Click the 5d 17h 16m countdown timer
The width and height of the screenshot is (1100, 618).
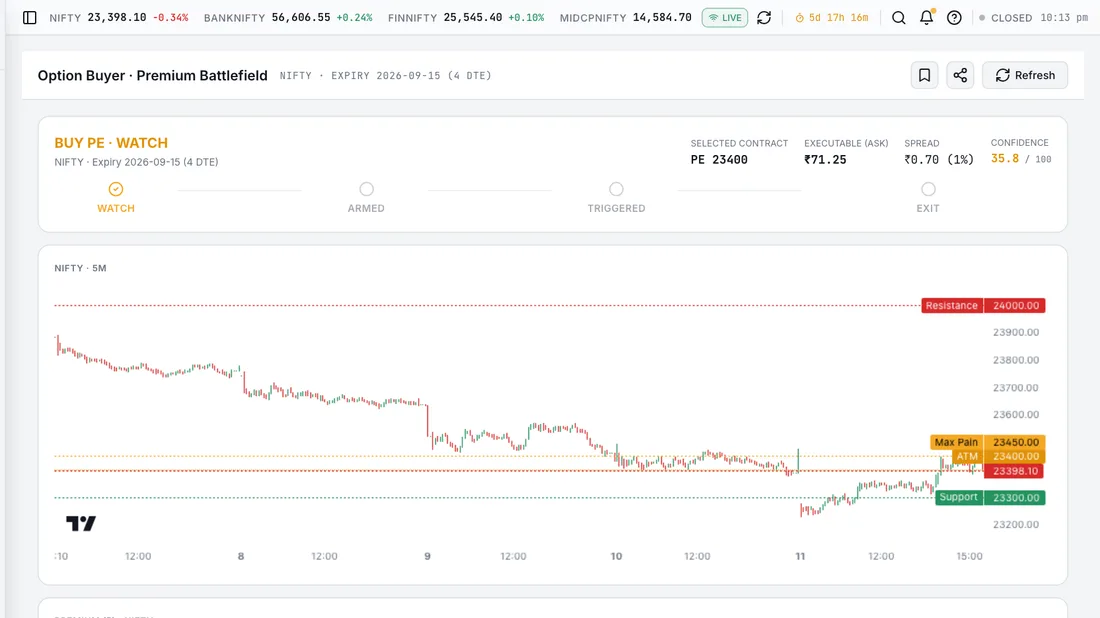click(832, 18)
